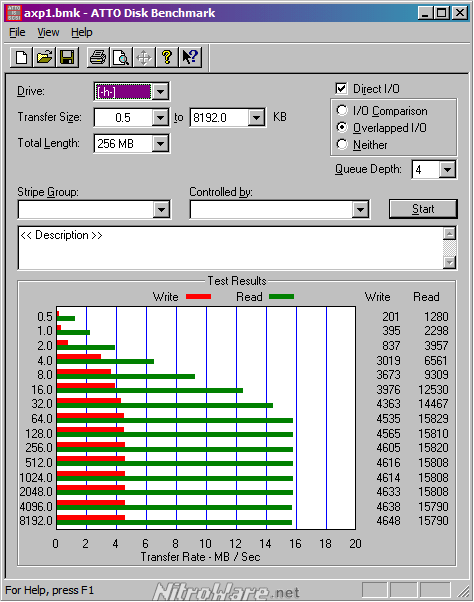The image size is (474, 602).
Task: Click the Test Results group title
Action: [237, 281]
